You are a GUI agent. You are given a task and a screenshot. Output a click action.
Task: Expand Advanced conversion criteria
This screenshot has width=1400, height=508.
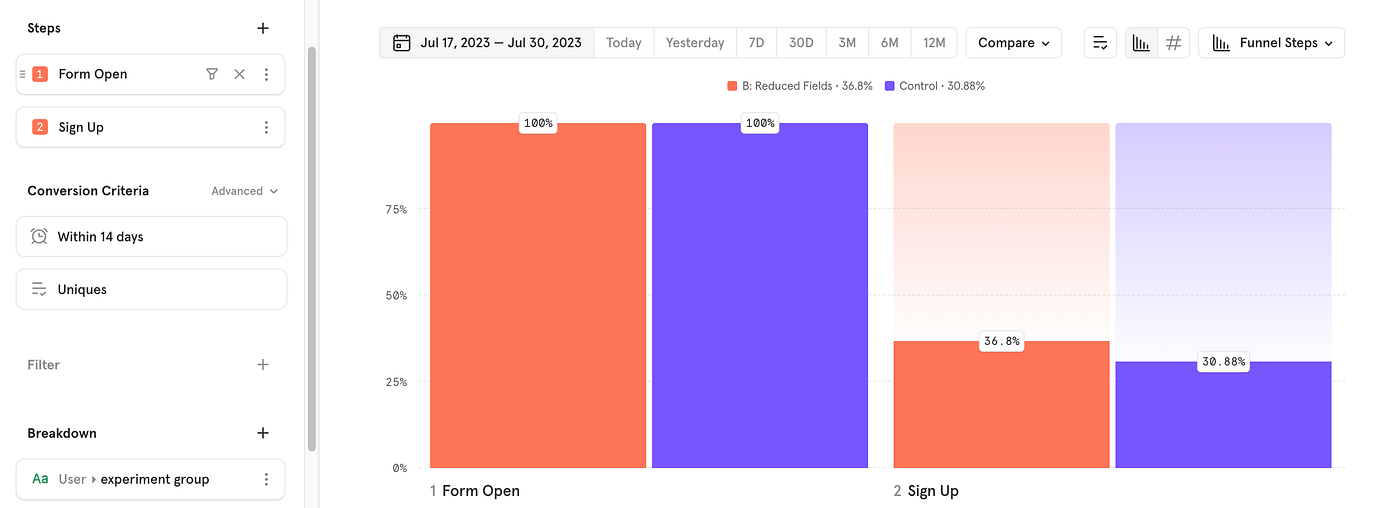point(244,191)
